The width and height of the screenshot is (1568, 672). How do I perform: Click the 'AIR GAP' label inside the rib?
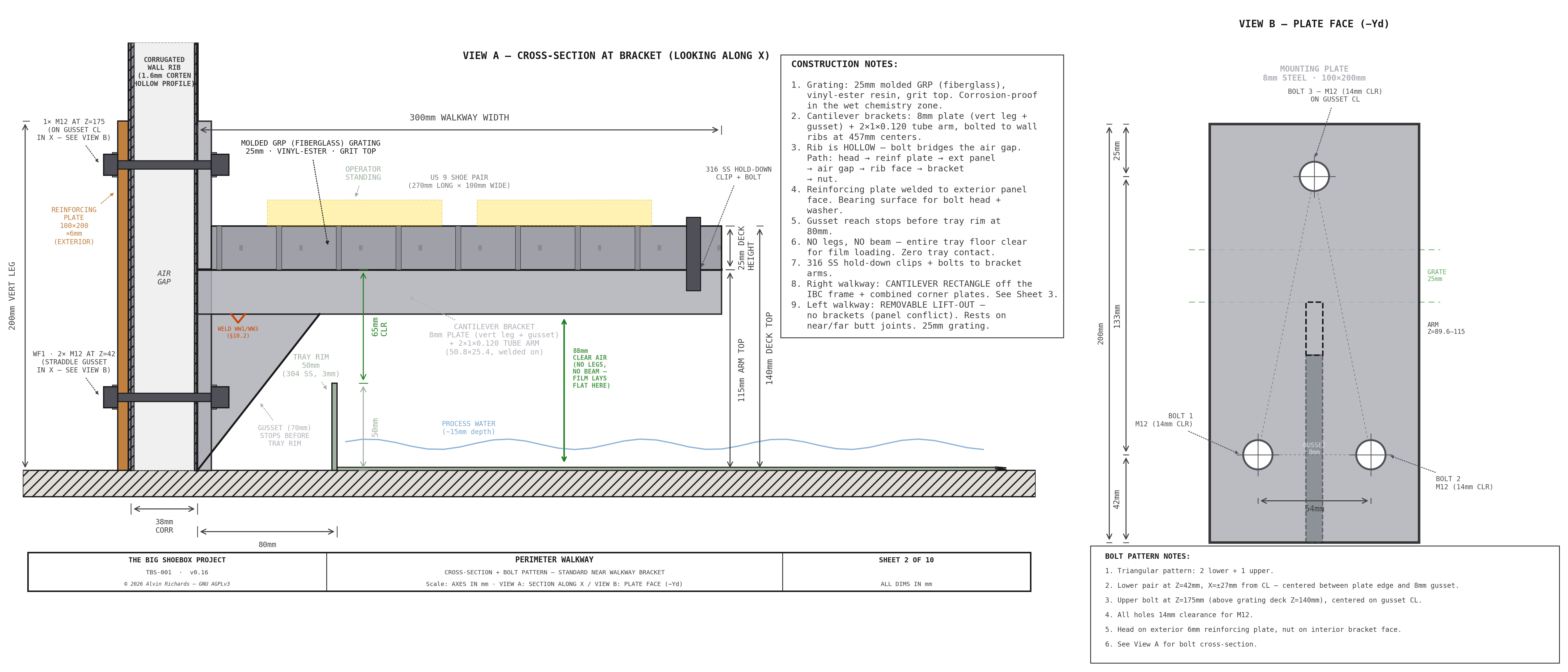164,277
